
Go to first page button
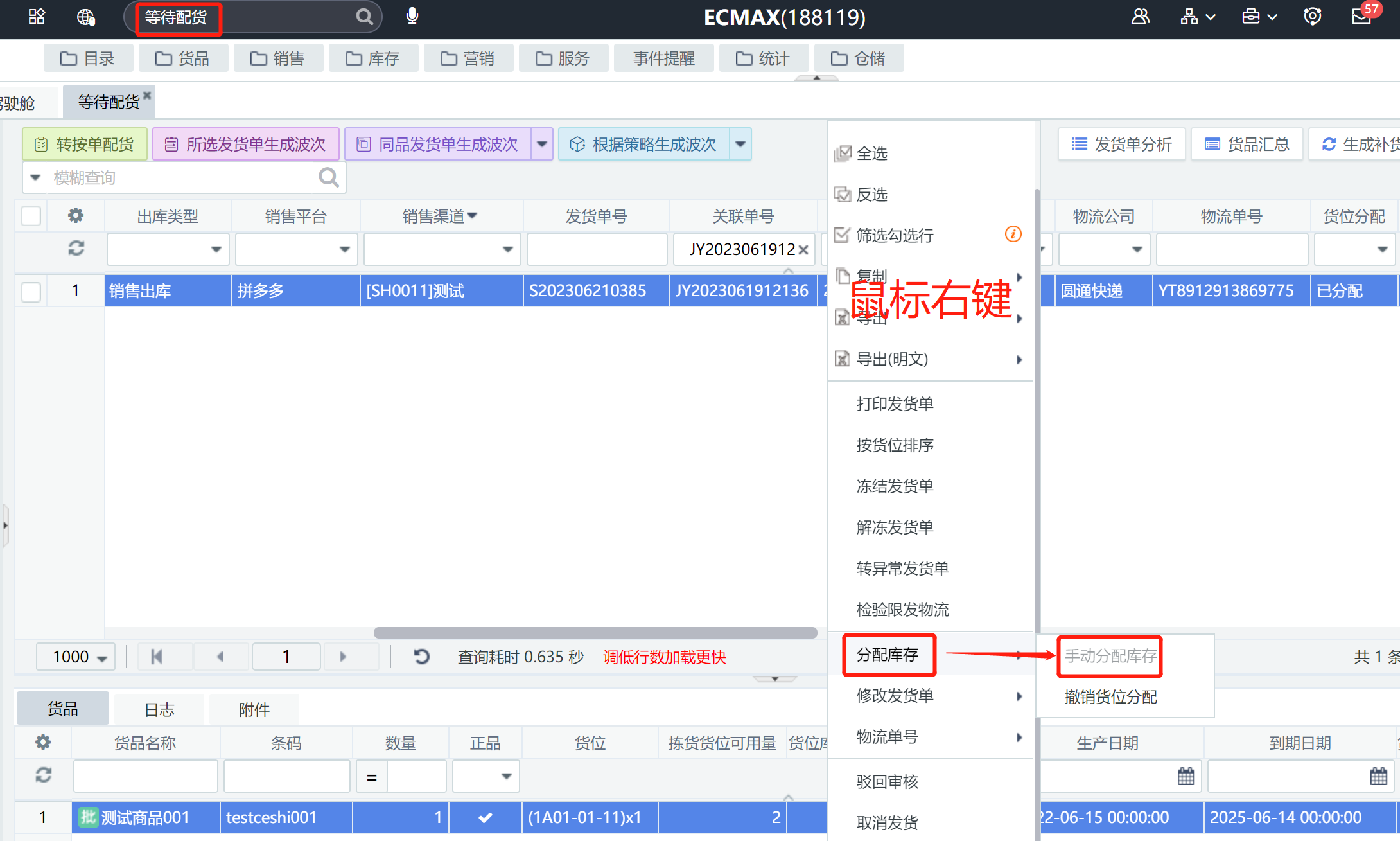156,657
